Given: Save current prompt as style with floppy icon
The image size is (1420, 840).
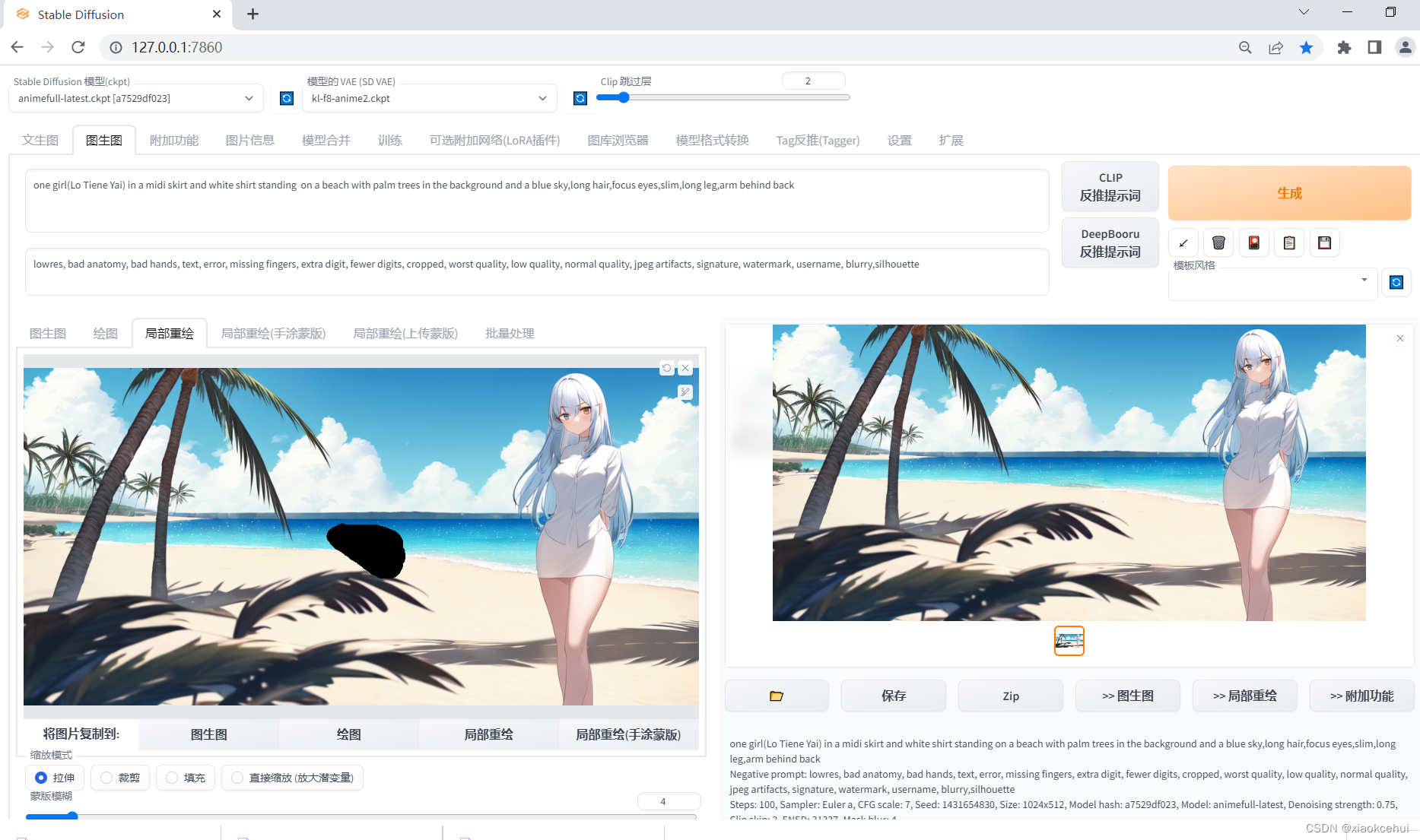Looking at the screenshot, I should [x=1325, y=242].
